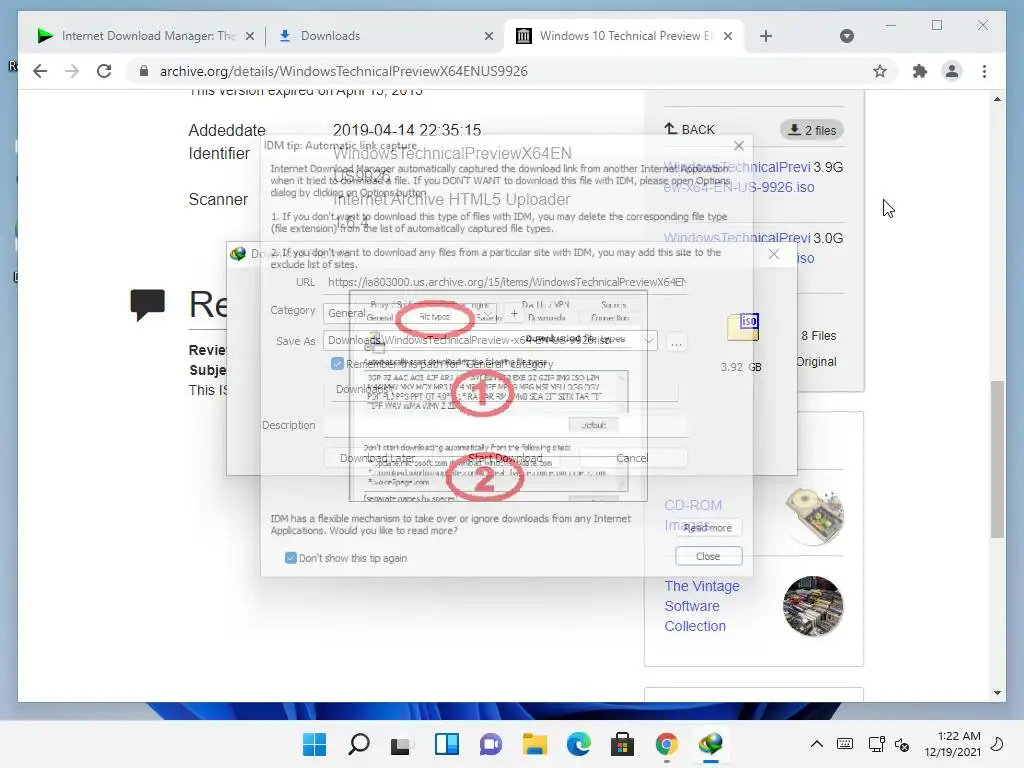This screenshot has height=768, width=1024.
Task: Click the network tray icon
Action: click(876, 744)
